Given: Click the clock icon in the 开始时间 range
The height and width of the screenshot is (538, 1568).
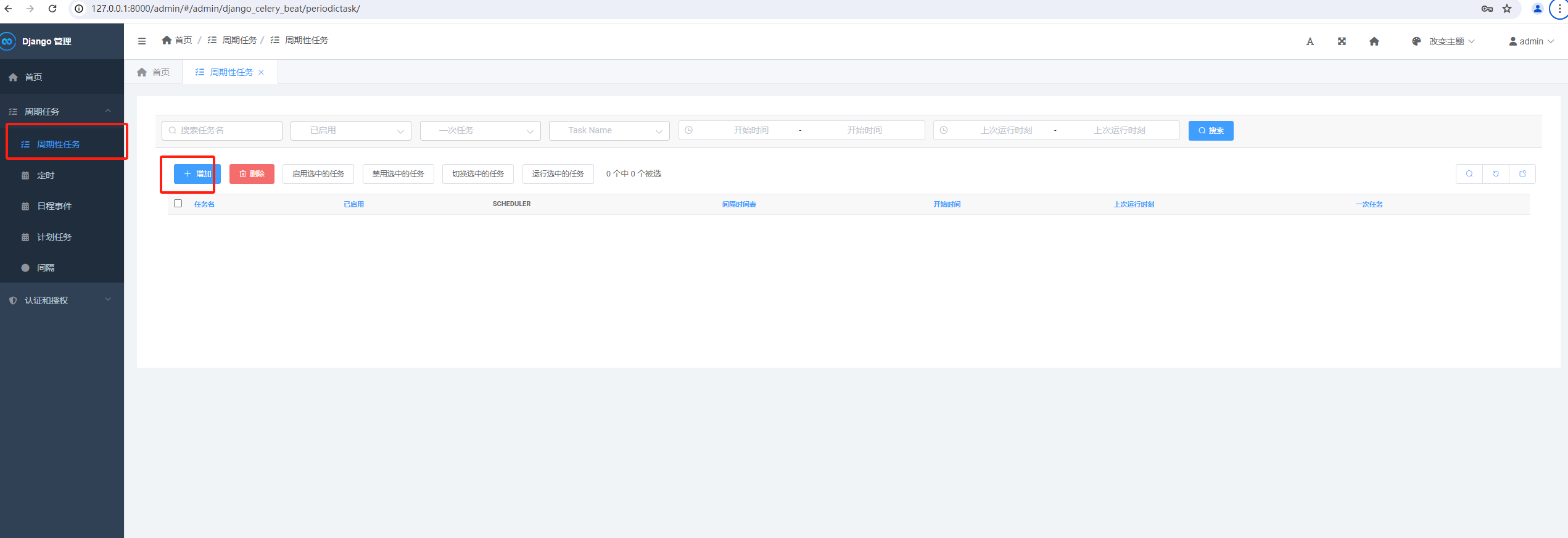Looking at the screenshot, I should click(689, 130).
